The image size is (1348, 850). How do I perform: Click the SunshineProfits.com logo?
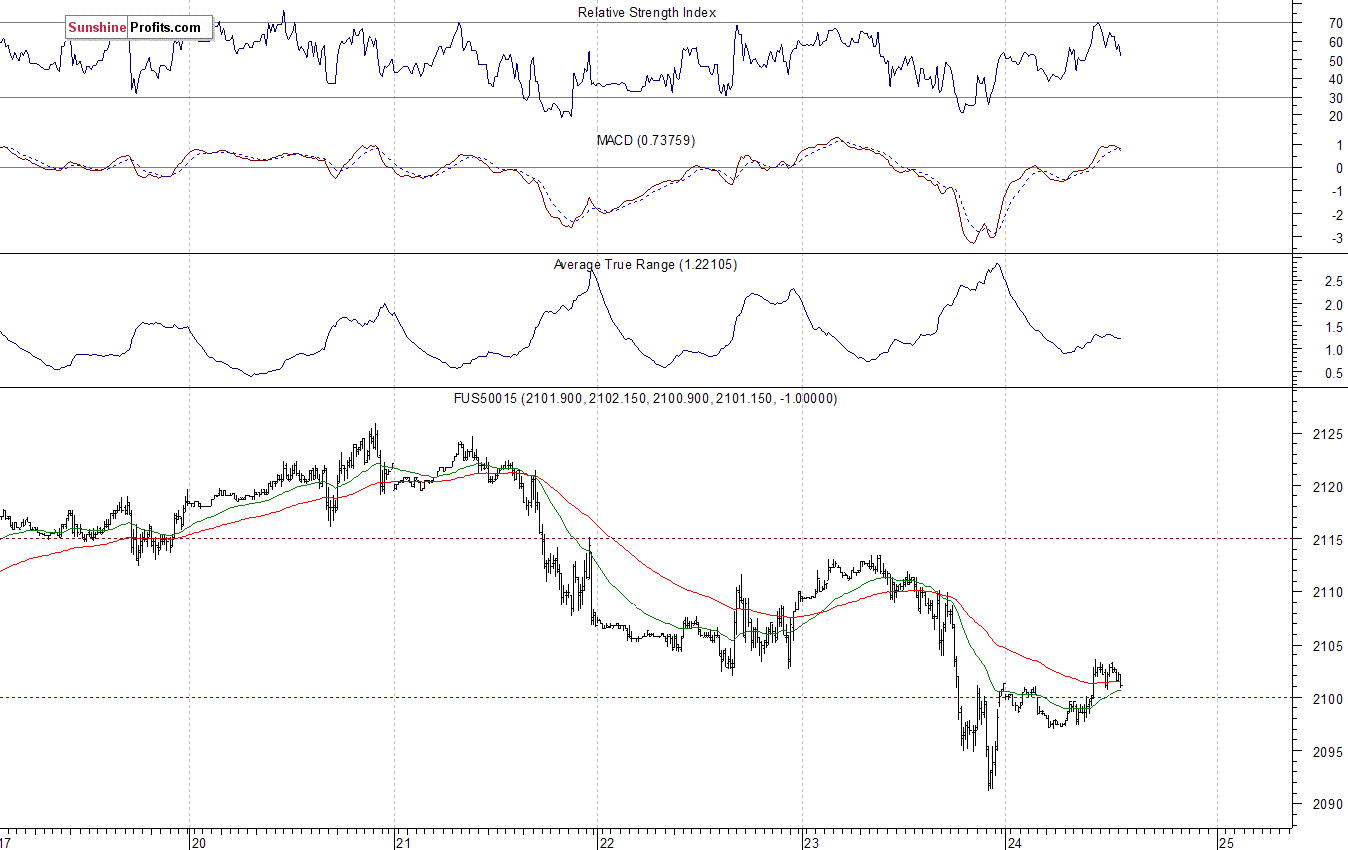coord(139,28)
